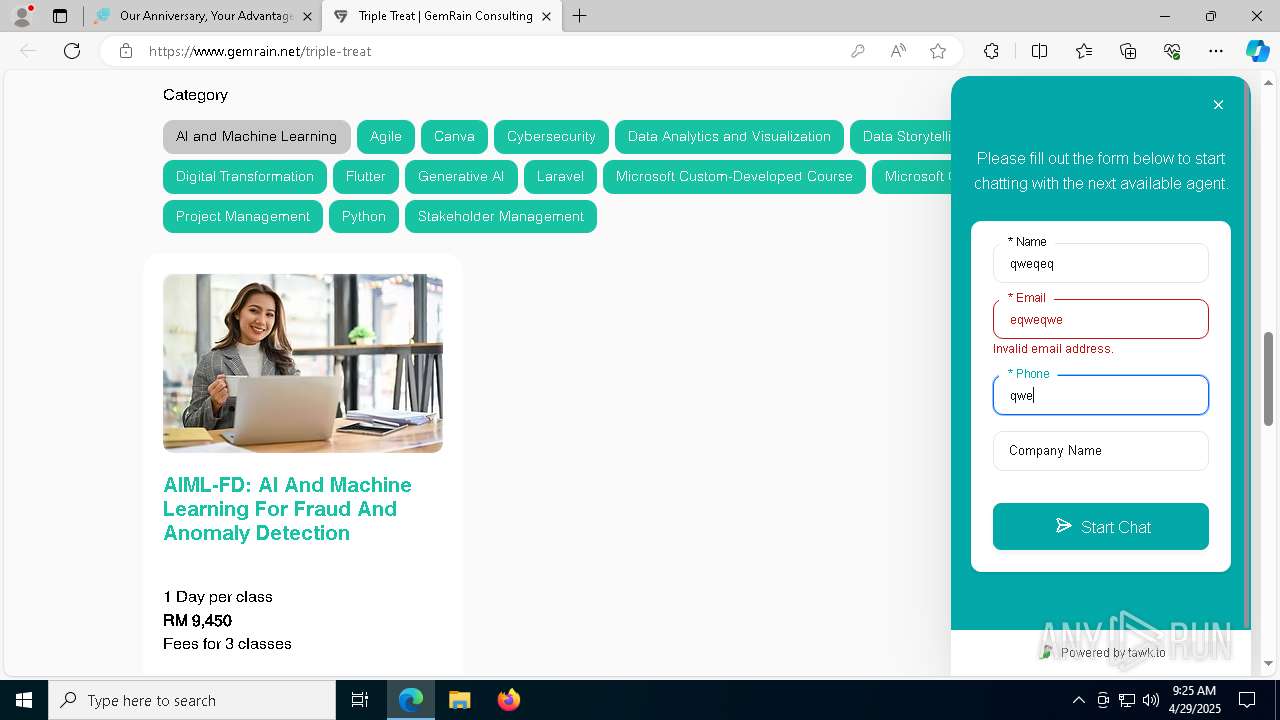1280x720 pixels.
Task: Click the 'RM 9,450' price text
Action: pyautogui.click(x=198, y=621)
